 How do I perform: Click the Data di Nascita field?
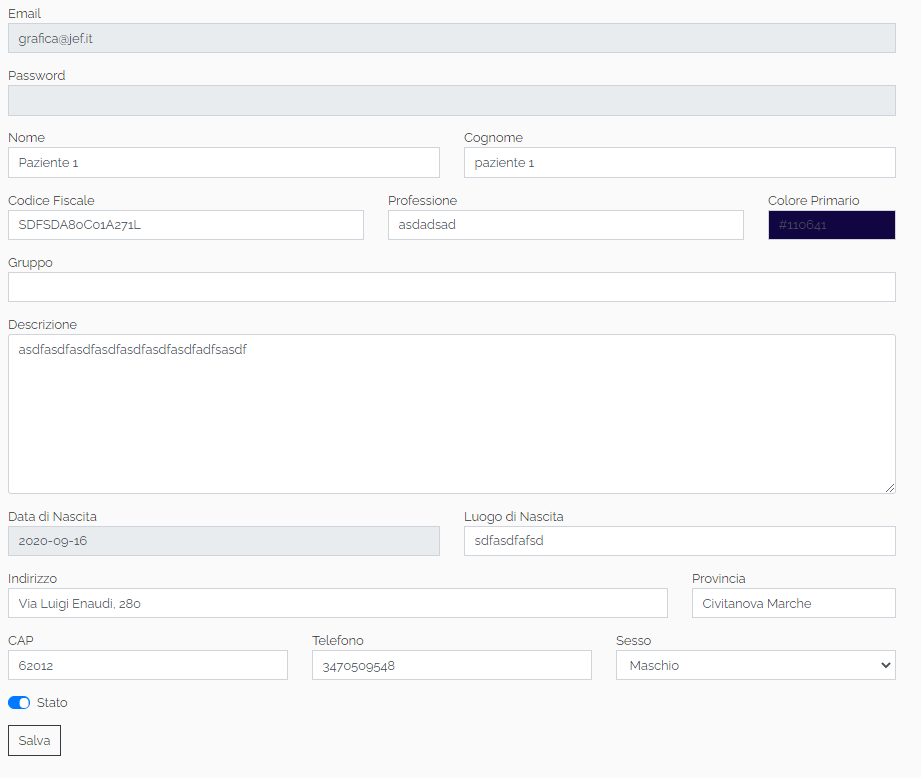tap(223, 541)
